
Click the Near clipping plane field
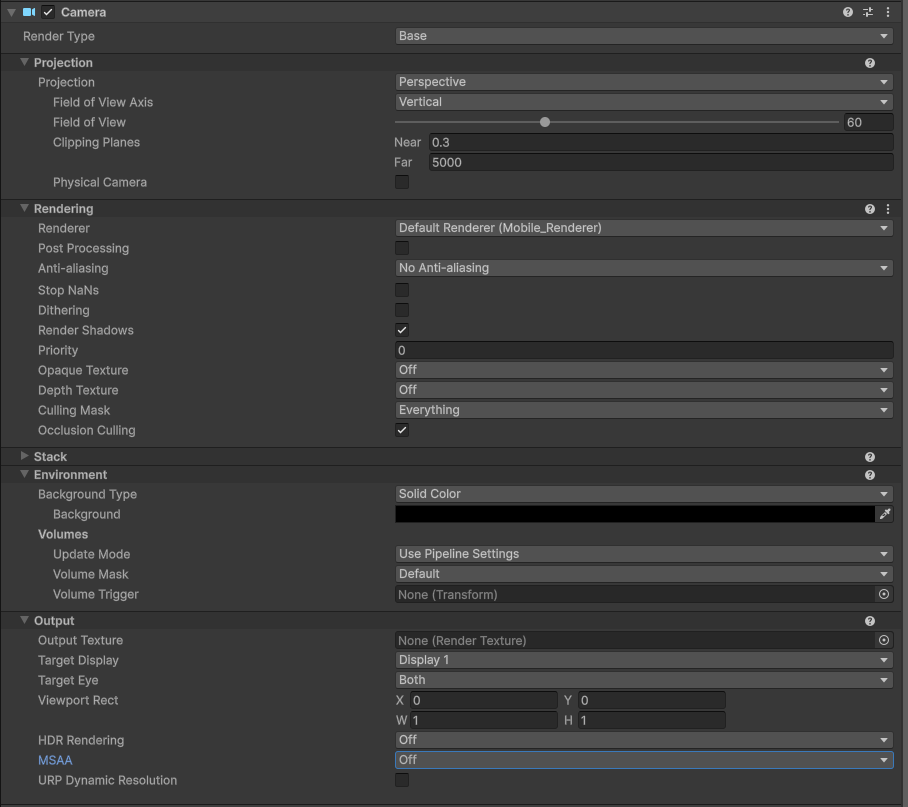661,142
